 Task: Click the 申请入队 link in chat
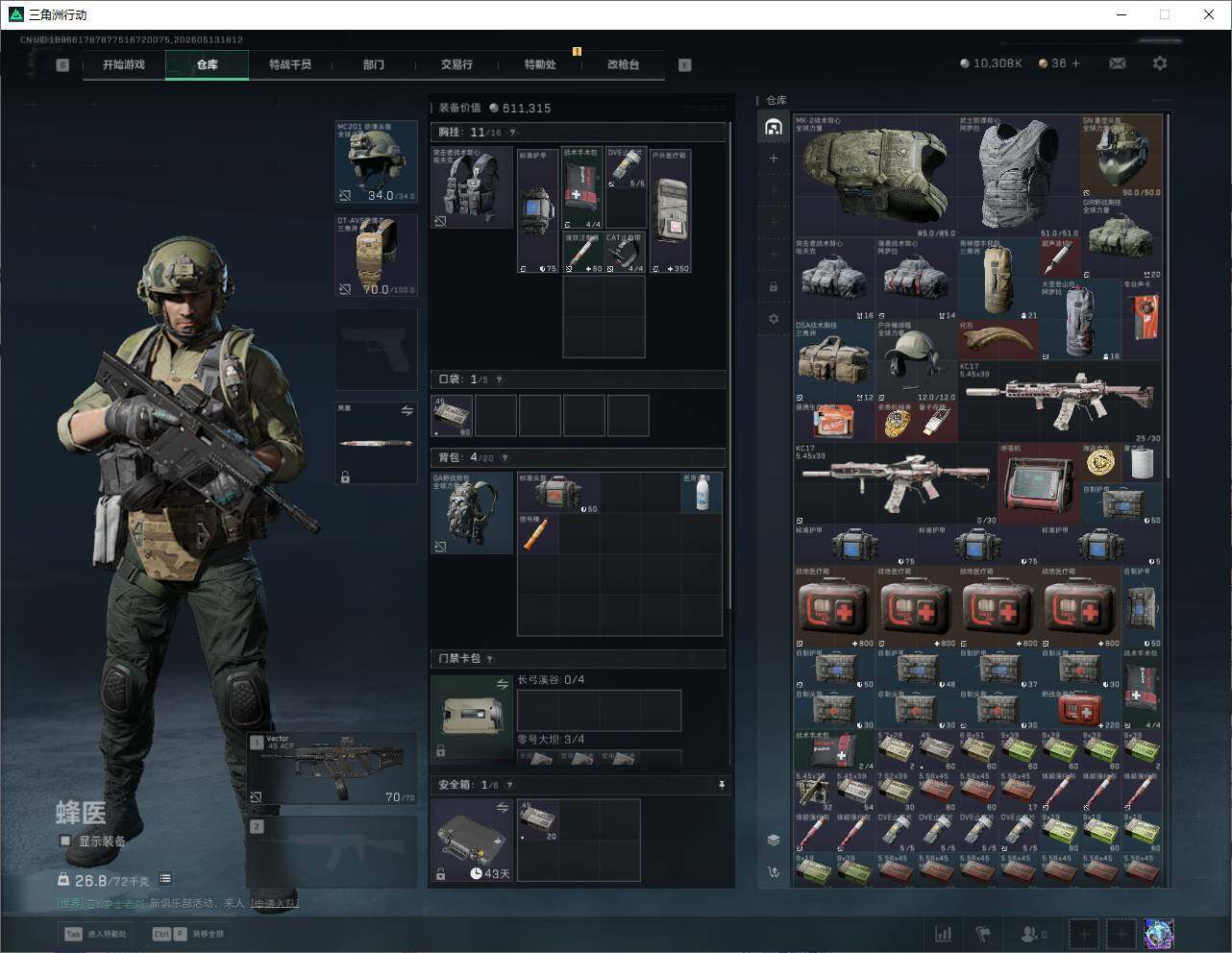(x=275, y=903)
